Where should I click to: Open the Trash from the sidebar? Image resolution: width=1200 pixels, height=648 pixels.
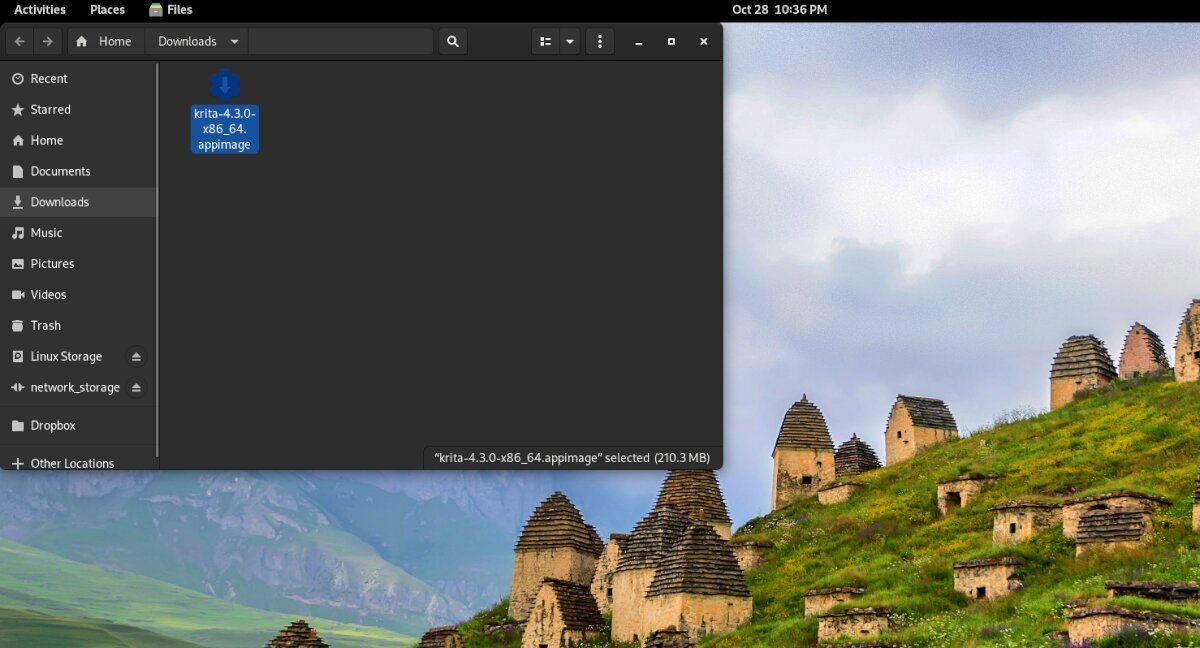coord(44,325)
